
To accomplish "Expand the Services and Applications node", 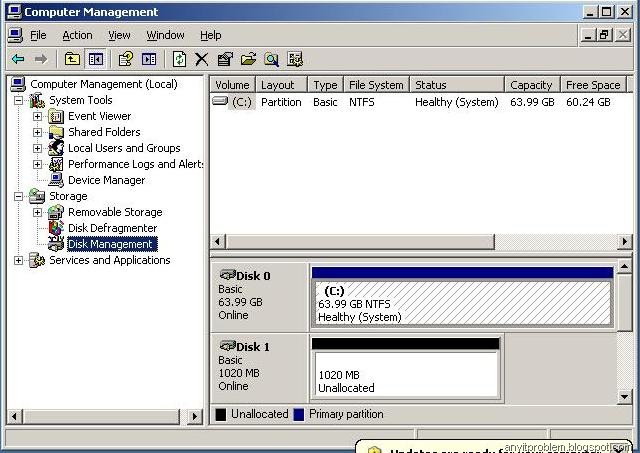I will coord(18,260).
